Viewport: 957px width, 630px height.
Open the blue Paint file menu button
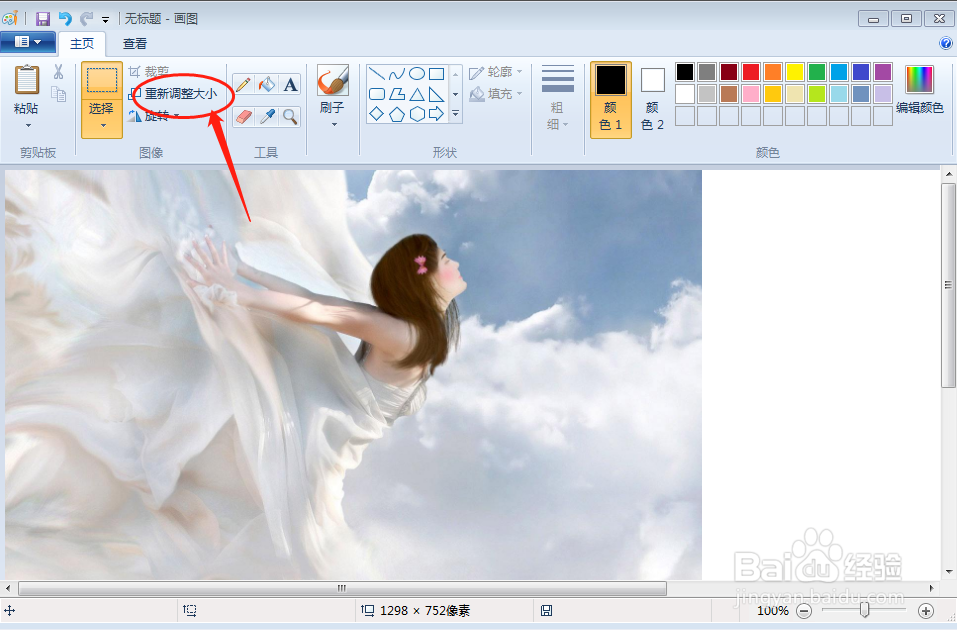coord(28,42)
